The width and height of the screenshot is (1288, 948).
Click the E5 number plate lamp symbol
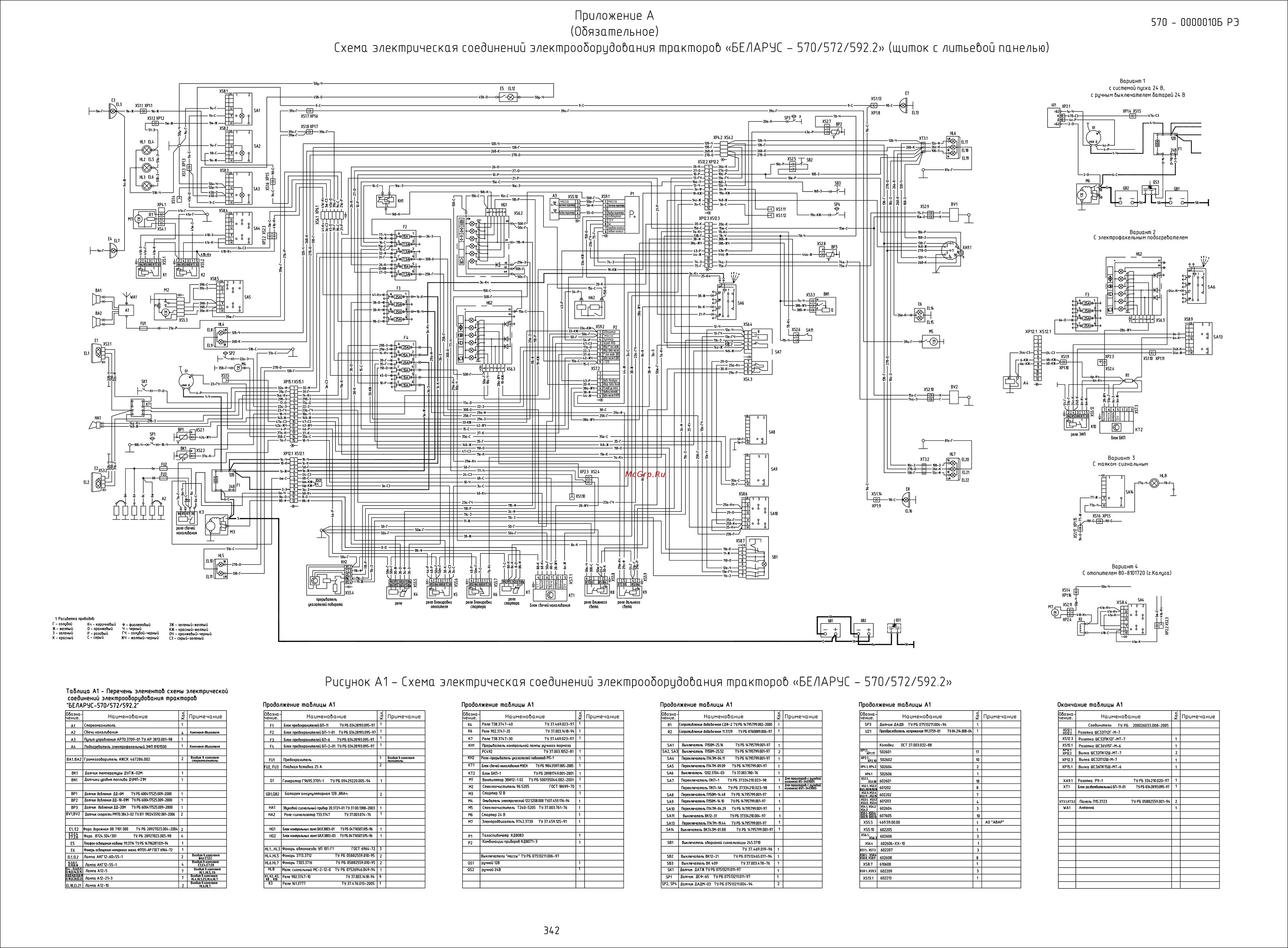[506, 98]
